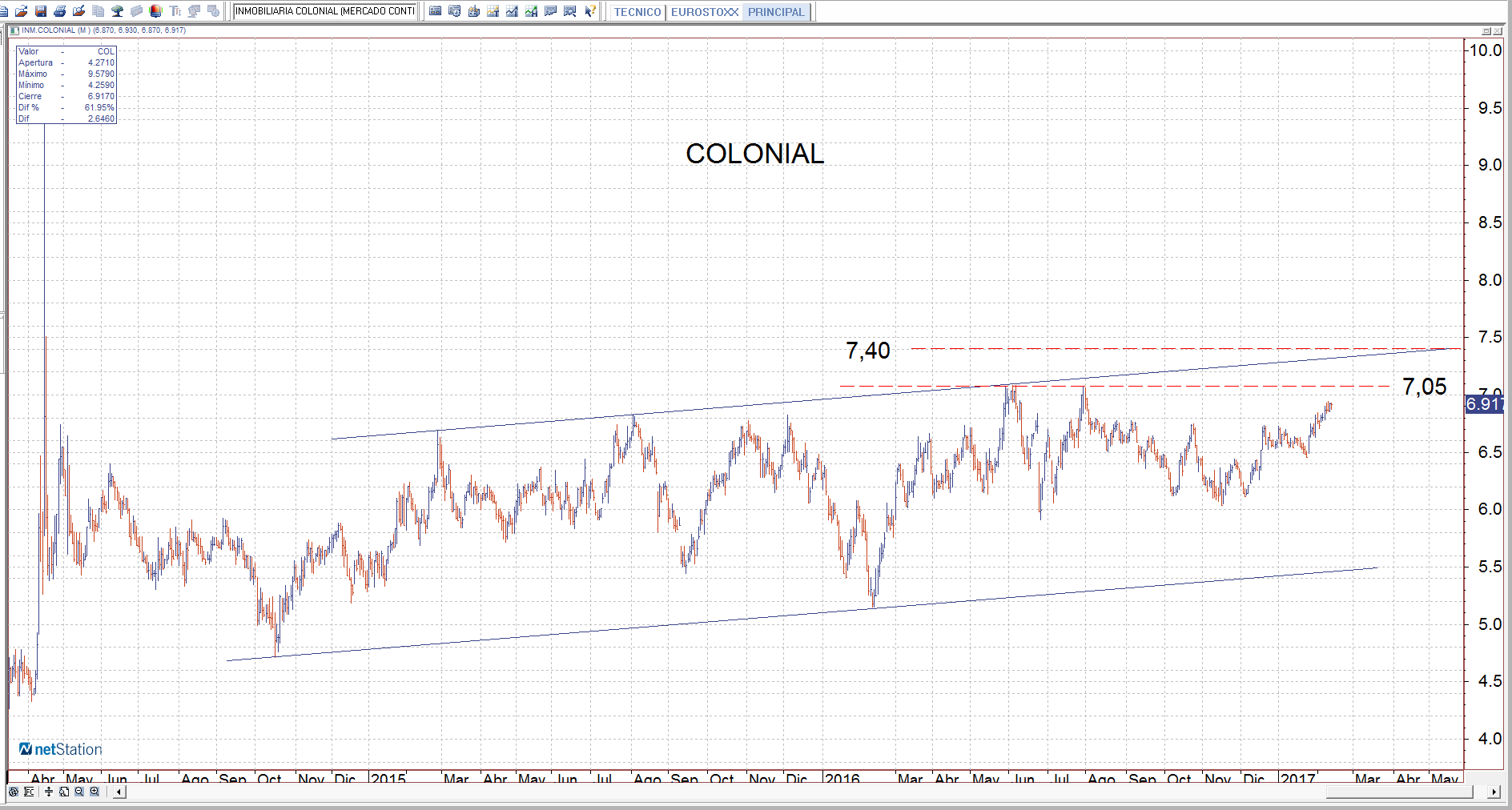Click the greyed table grid icon
This screenshot has width=1512, height=810.
click(x=137, y=11)
